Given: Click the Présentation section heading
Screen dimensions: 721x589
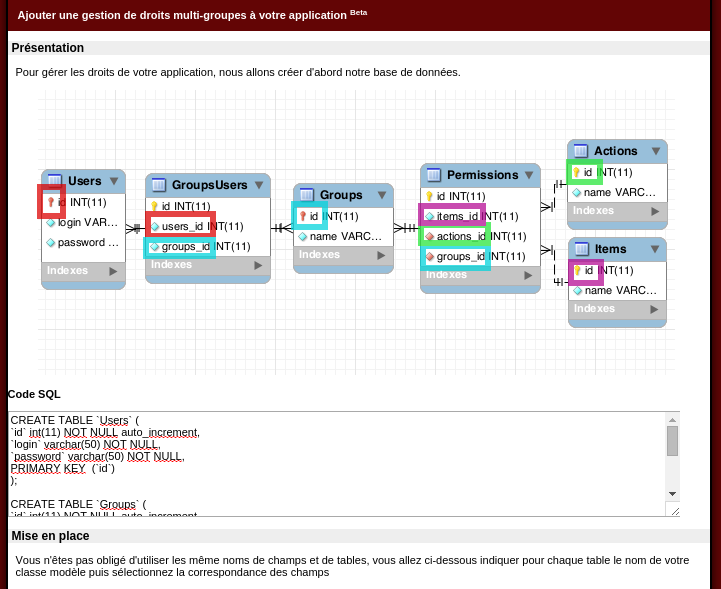Looking at the screenshot, I should [x=48, y=48].
